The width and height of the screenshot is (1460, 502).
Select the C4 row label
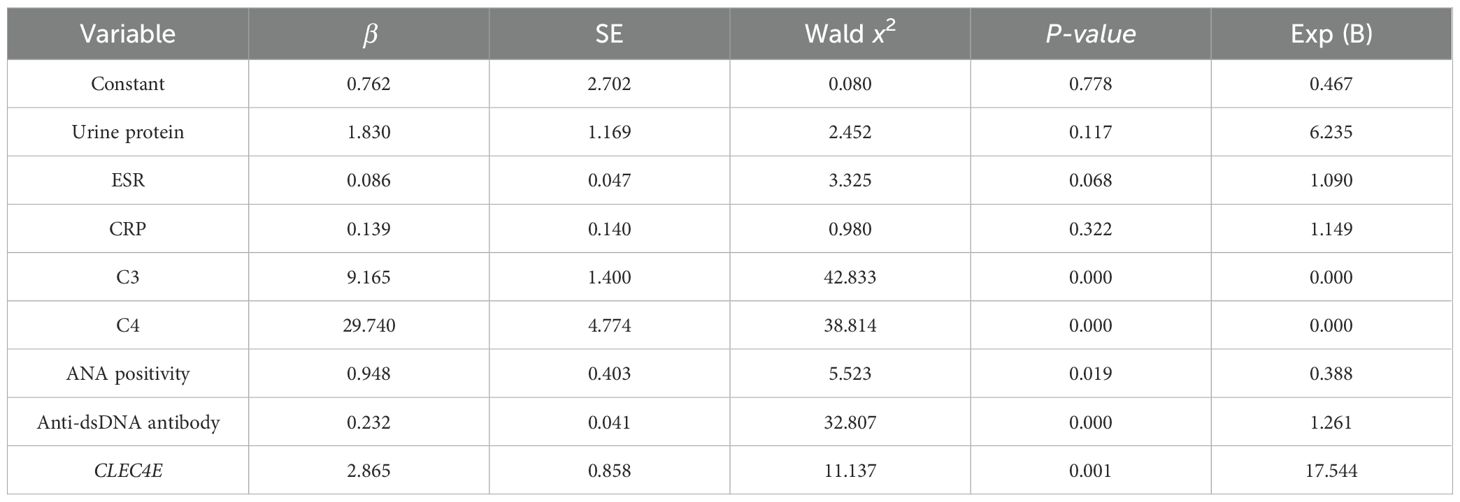pyautogui.click(x=129, y=326)
